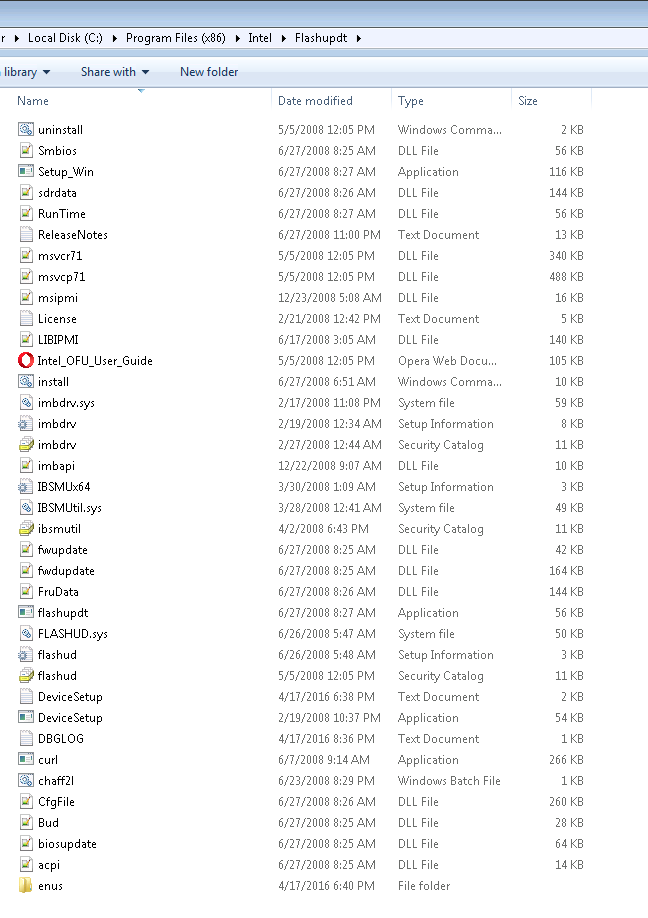648x918 pixels.
Task: Select the msipmi file name
Action: click(x=57, y=298)
